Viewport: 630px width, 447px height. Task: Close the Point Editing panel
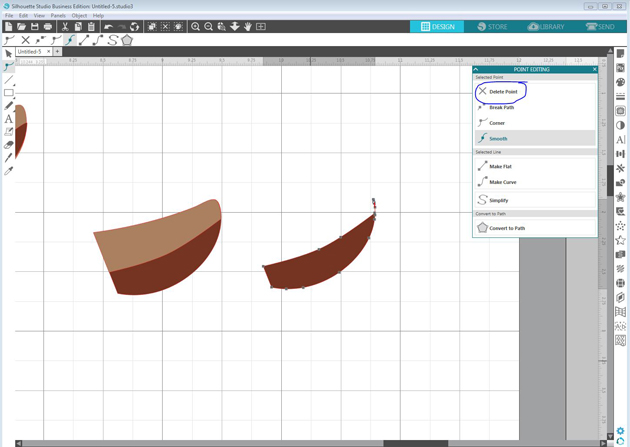click(x=595, y=69)
